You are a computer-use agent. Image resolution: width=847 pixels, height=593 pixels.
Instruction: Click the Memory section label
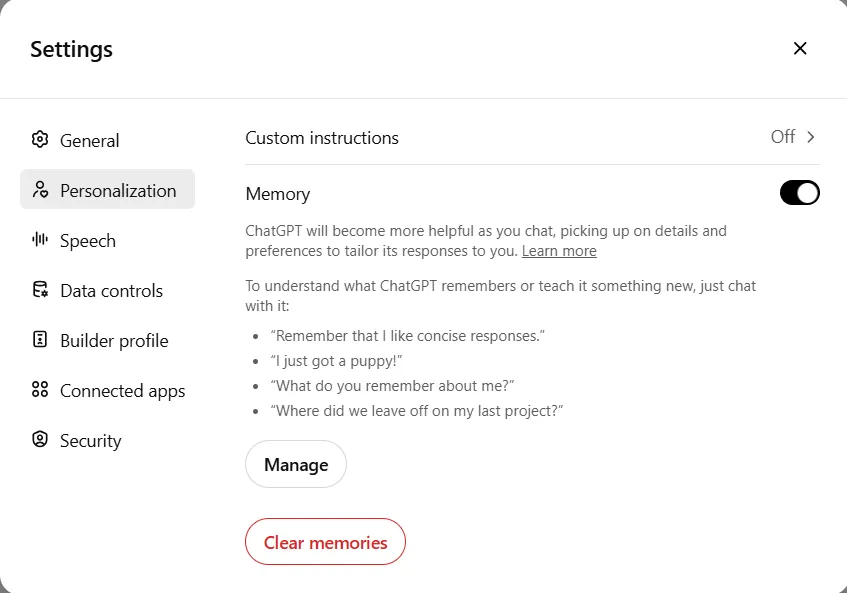(x=278, y=194)
